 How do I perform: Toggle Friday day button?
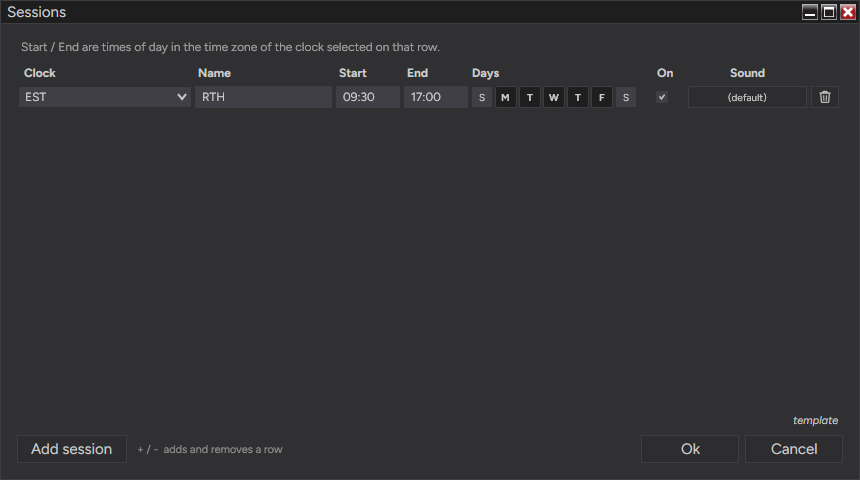point(602,98)
